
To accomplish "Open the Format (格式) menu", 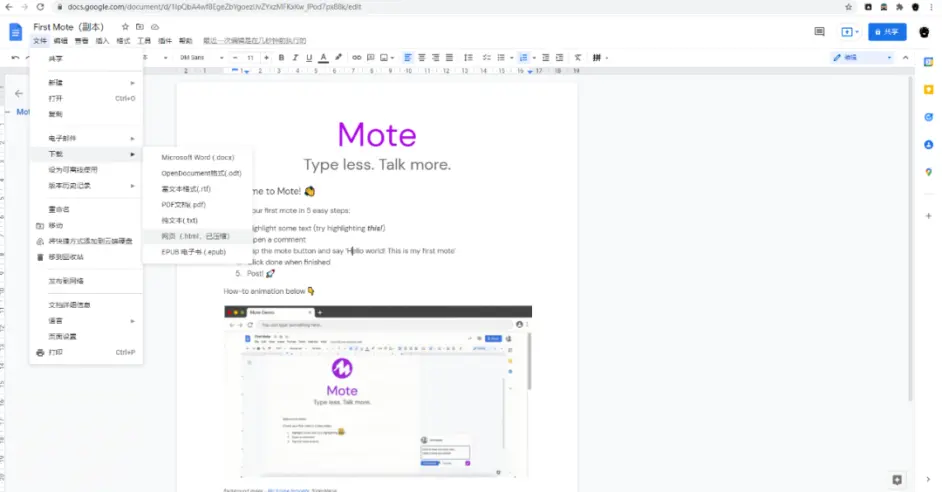I will click(x=123, y=41).
